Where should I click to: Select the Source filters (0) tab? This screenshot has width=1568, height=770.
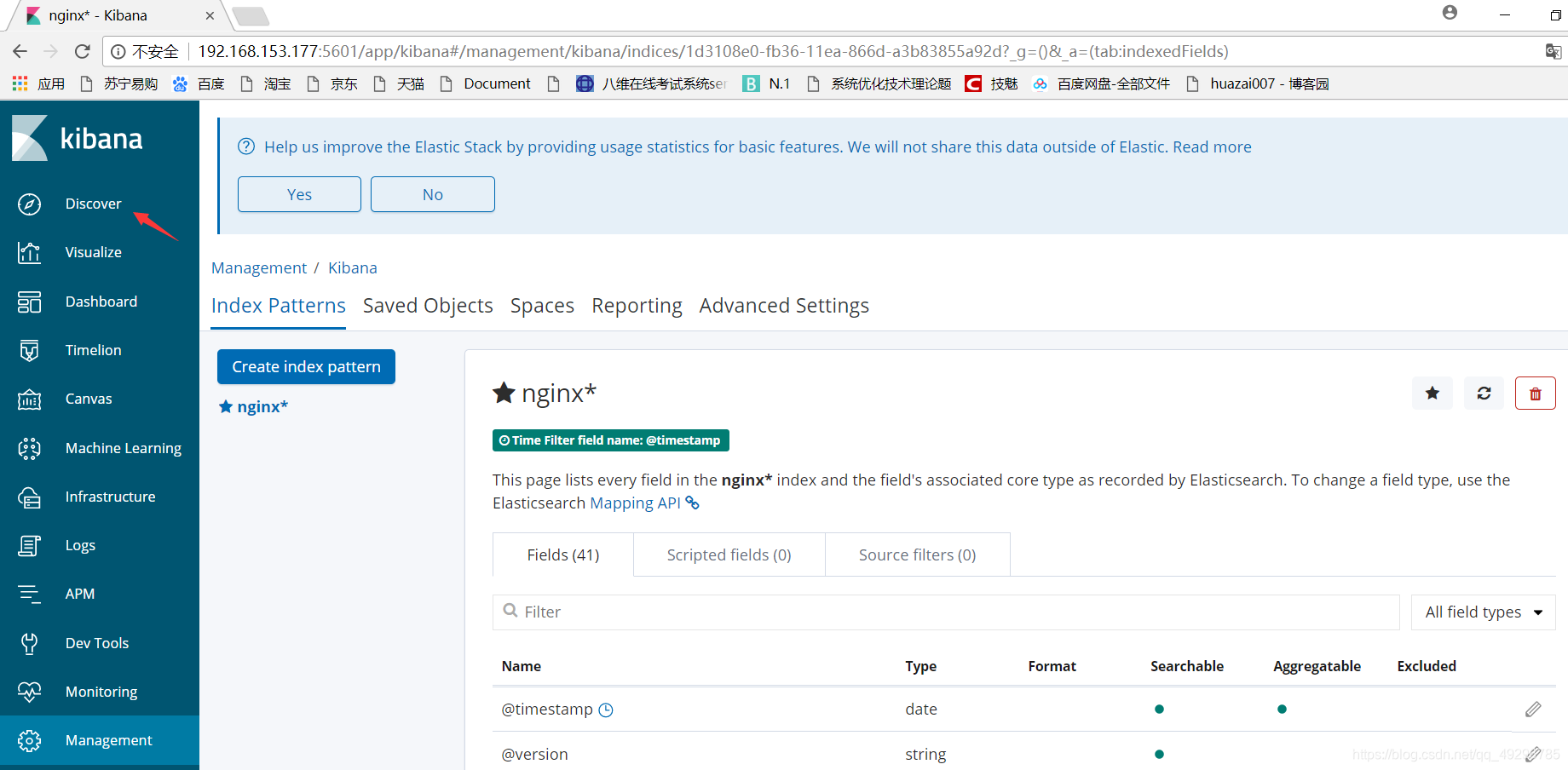[918, 555]
